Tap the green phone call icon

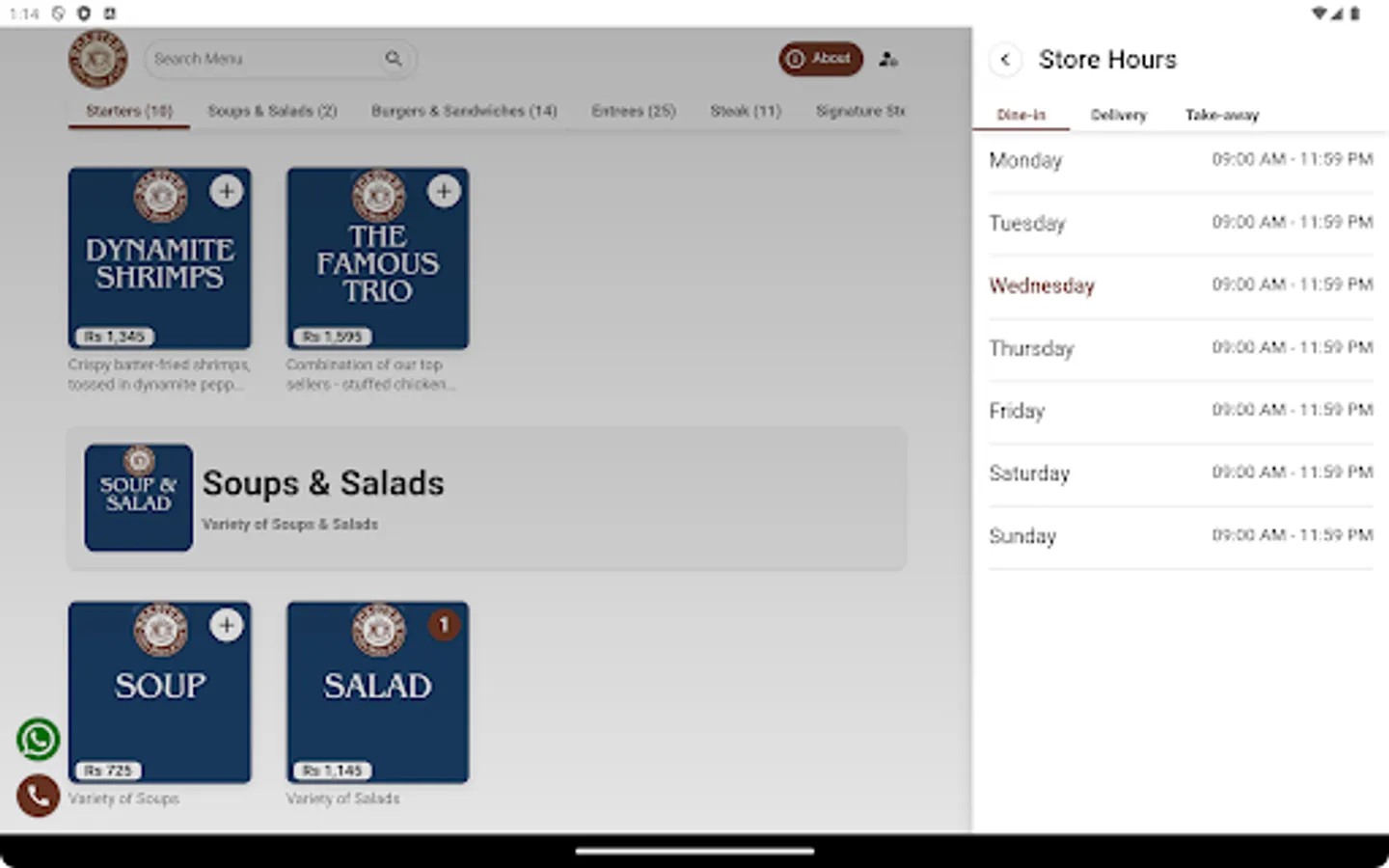[x=38, y=796]
